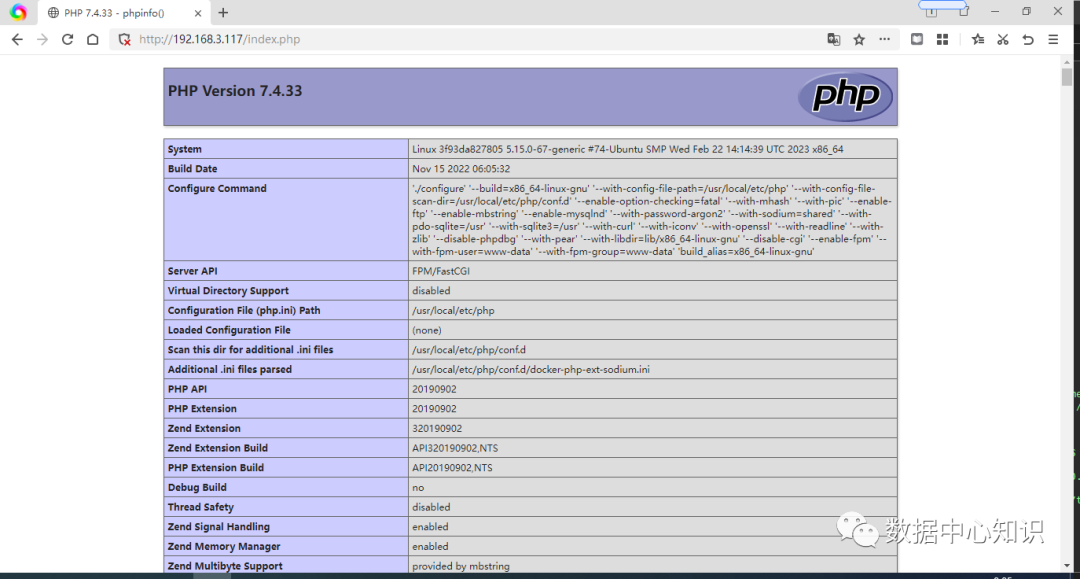Click the API20190902,NTS value
1080x579 pixels.
click(x=453, y=467)
